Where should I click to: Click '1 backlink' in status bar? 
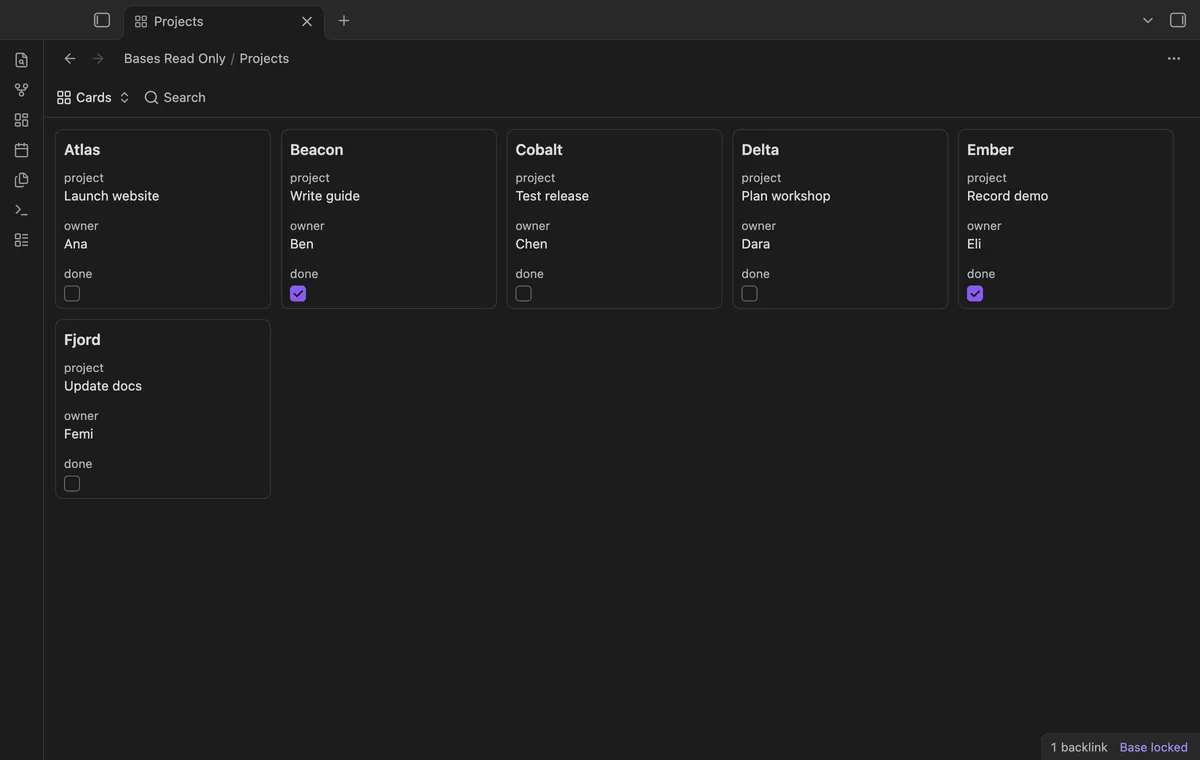[1079, 747]
